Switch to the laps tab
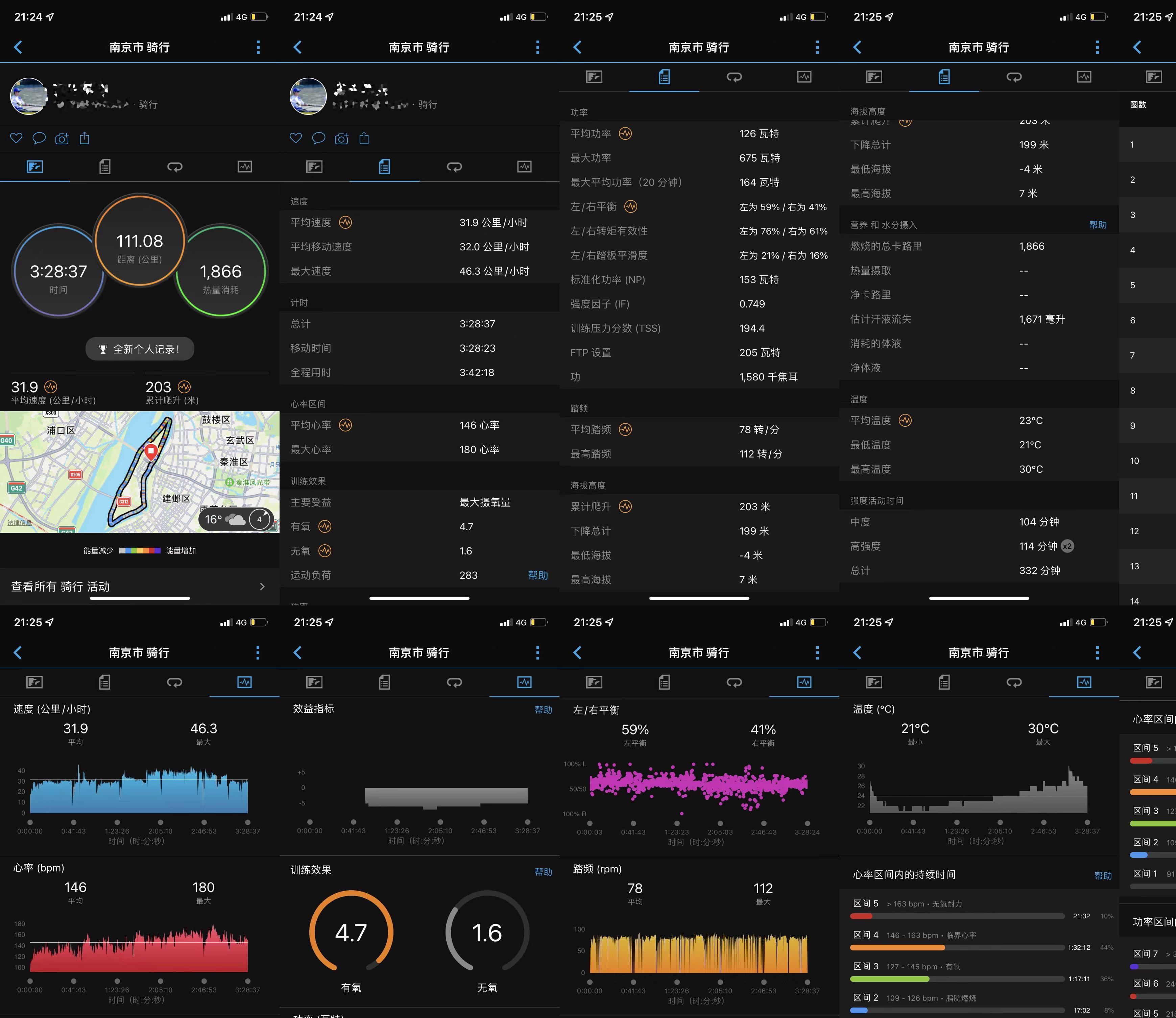This screenshot has width=1176, height=1018. [x=174, y=167]
